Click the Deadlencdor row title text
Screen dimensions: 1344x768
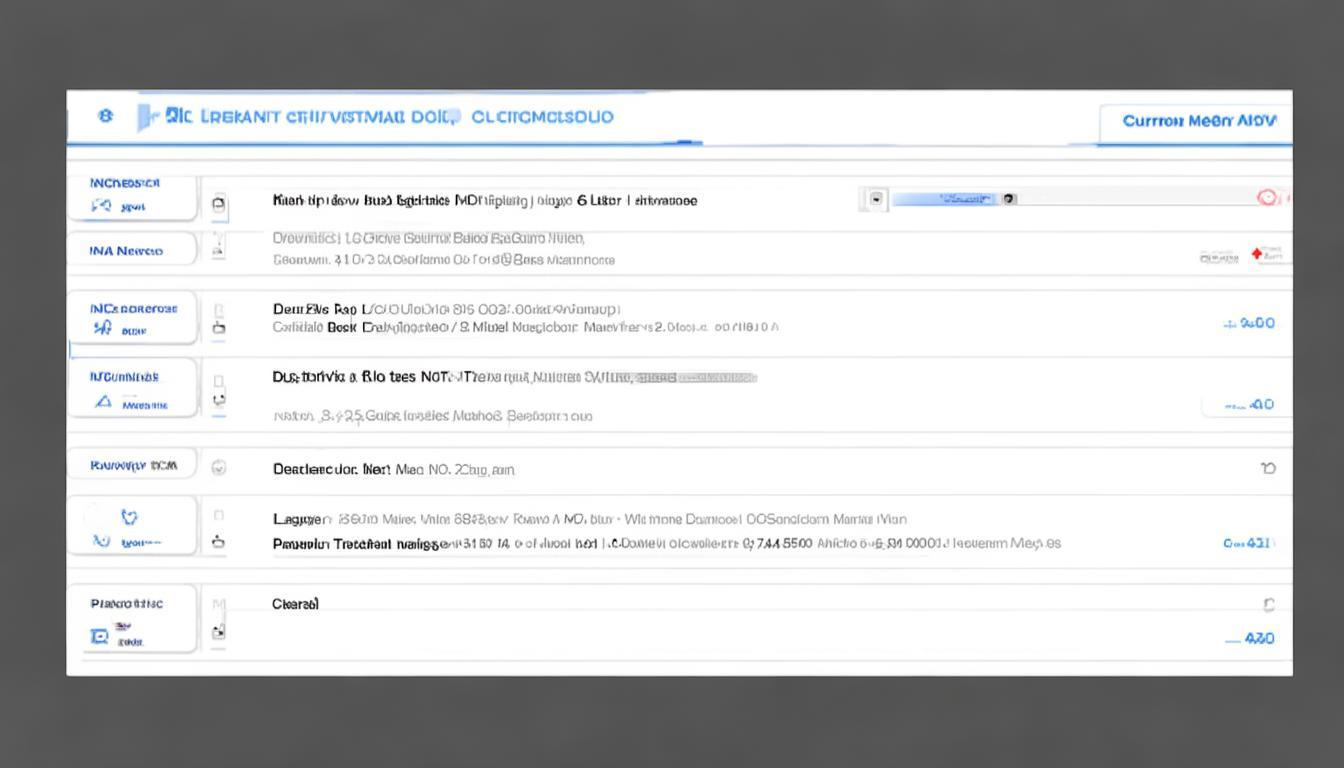(x=330, y=469)
